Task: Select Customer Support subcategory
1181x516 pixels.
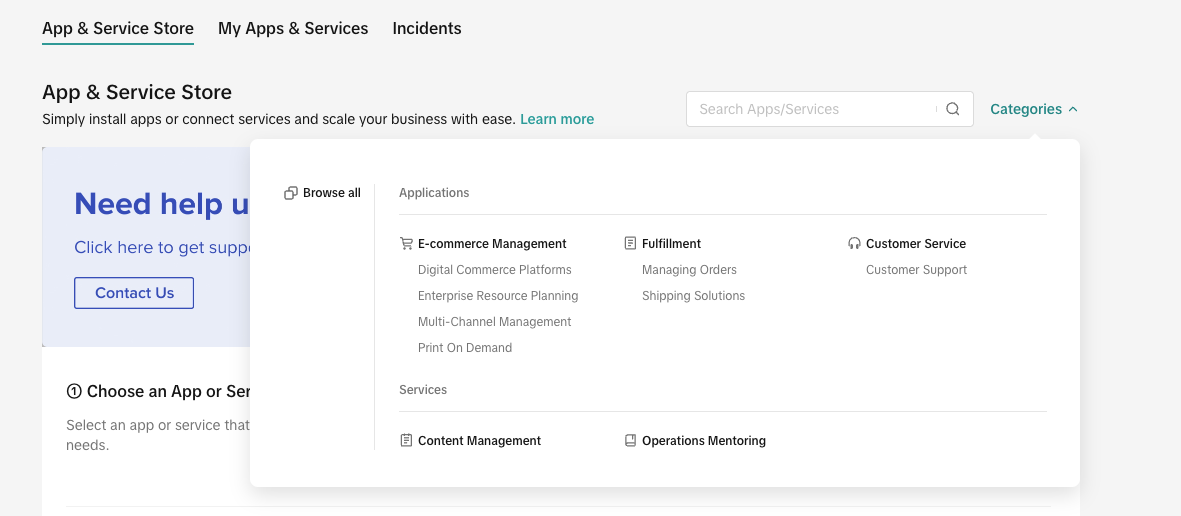Action: (916, 270)
